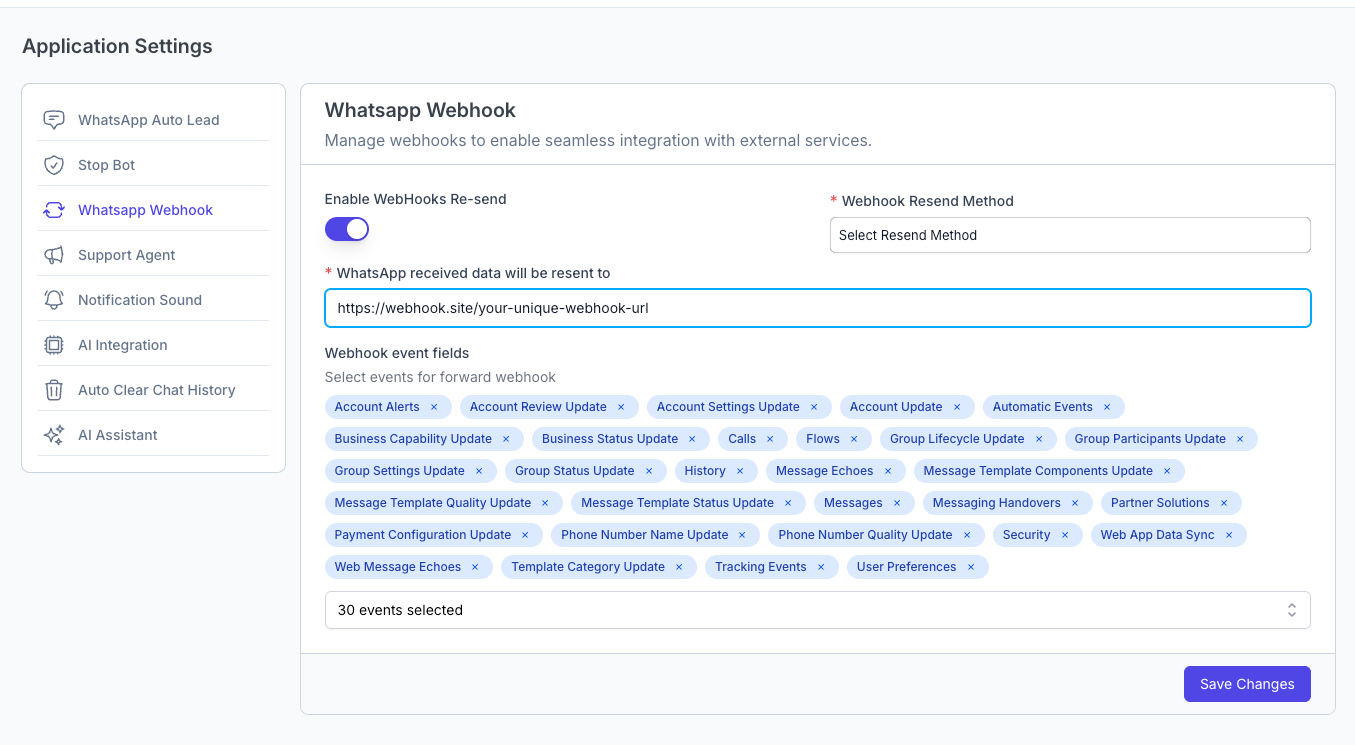The width and height of the screenshot is (1355, 745).
Task: Remove the Phone Number Name Update tag
Action: point(743,535)
